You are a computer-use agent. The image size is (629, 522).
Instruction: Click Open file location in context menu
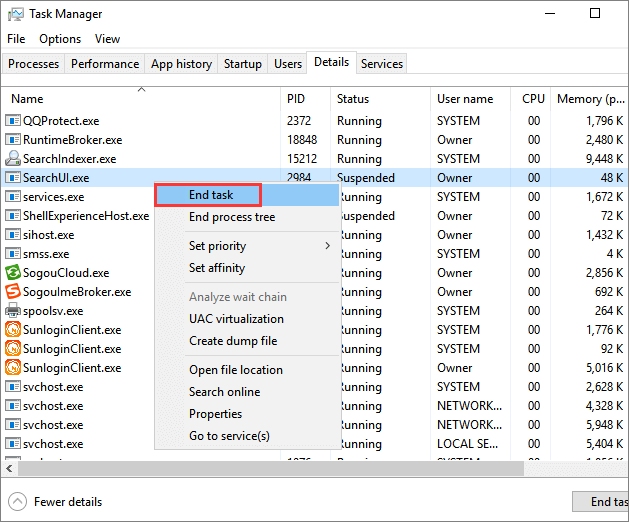(236, 370)
